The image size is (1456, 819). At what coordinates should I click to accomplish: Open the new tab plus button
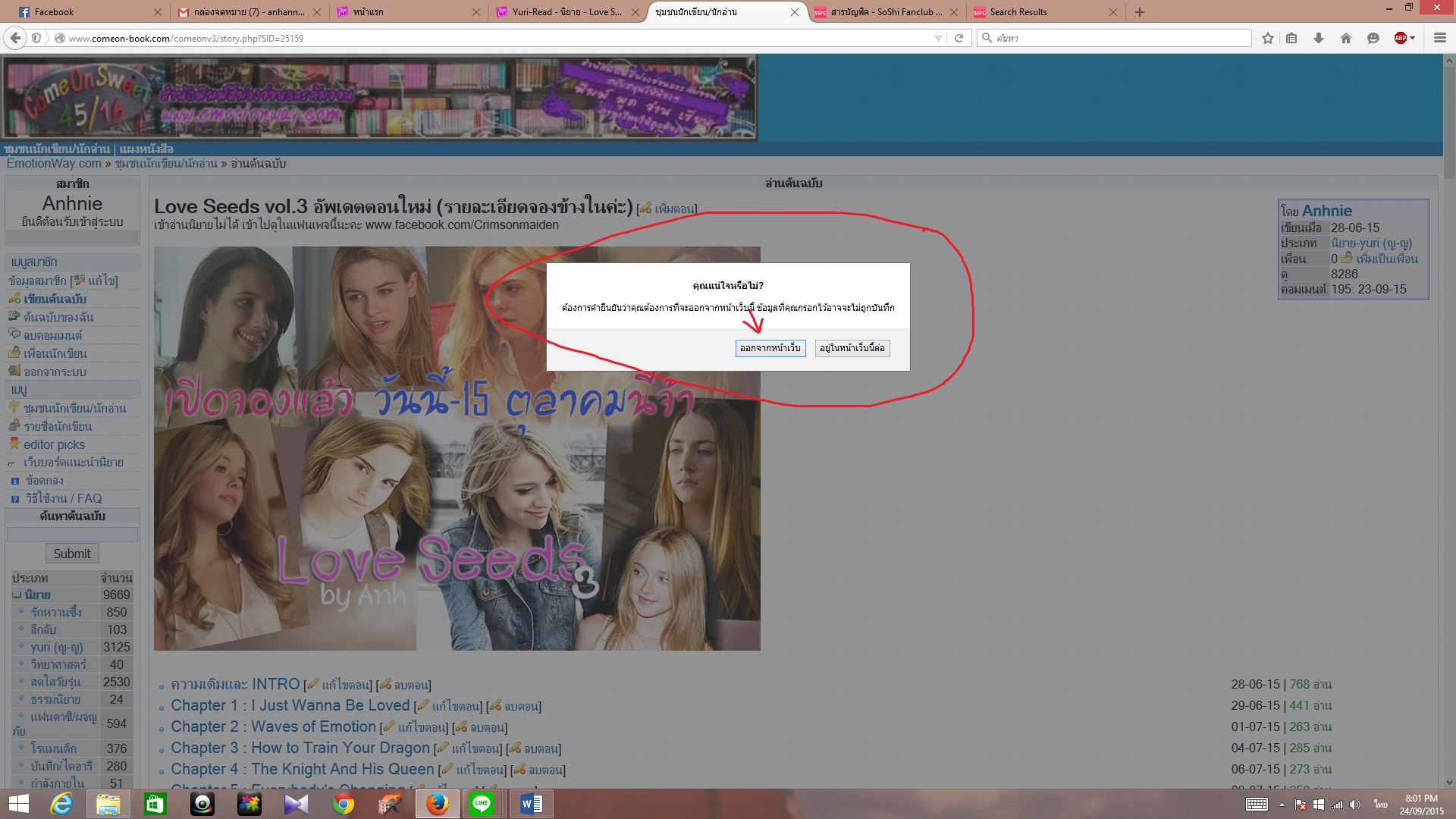[1140, 12]
